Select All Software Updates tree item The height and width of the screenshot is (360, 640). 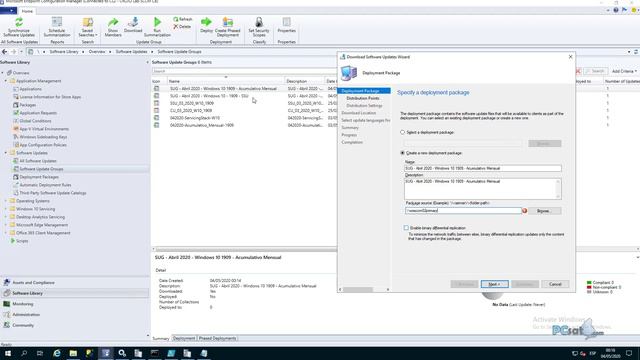(38, 161)
